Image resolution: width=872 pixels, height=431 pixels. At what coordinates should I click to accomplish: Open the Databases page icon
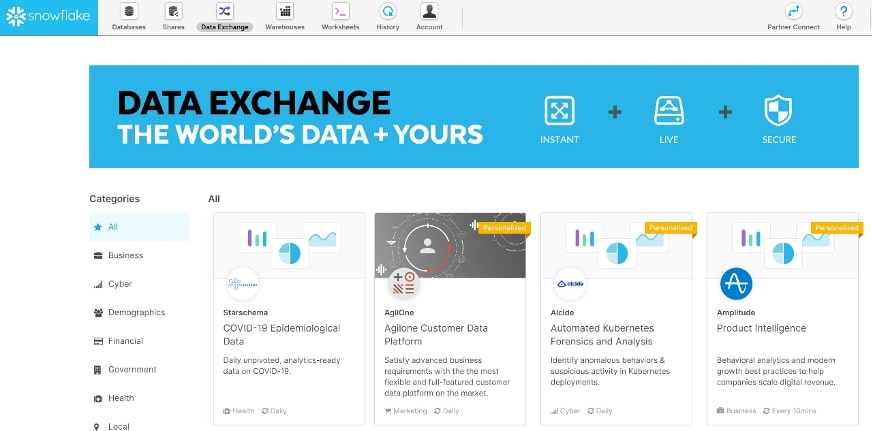pos(129,11)
